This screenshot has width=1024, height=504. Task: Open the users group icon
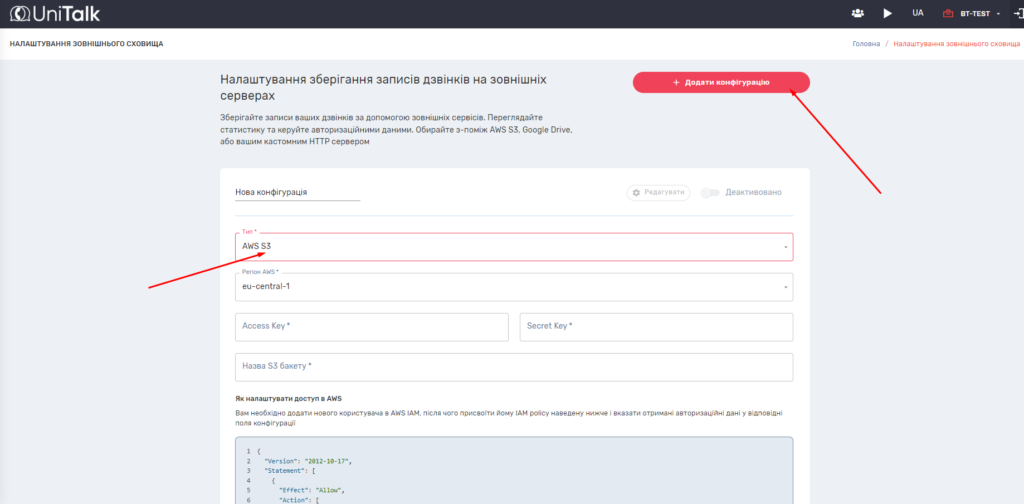857,13
